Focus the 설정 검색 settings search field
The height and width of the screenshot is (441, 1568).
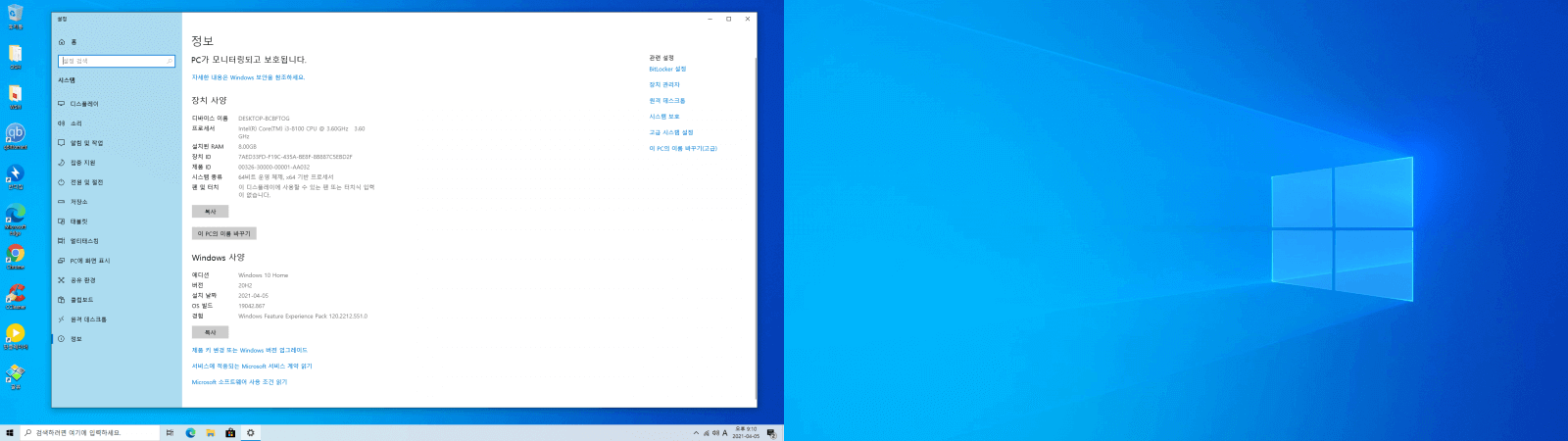pos(117,61)
